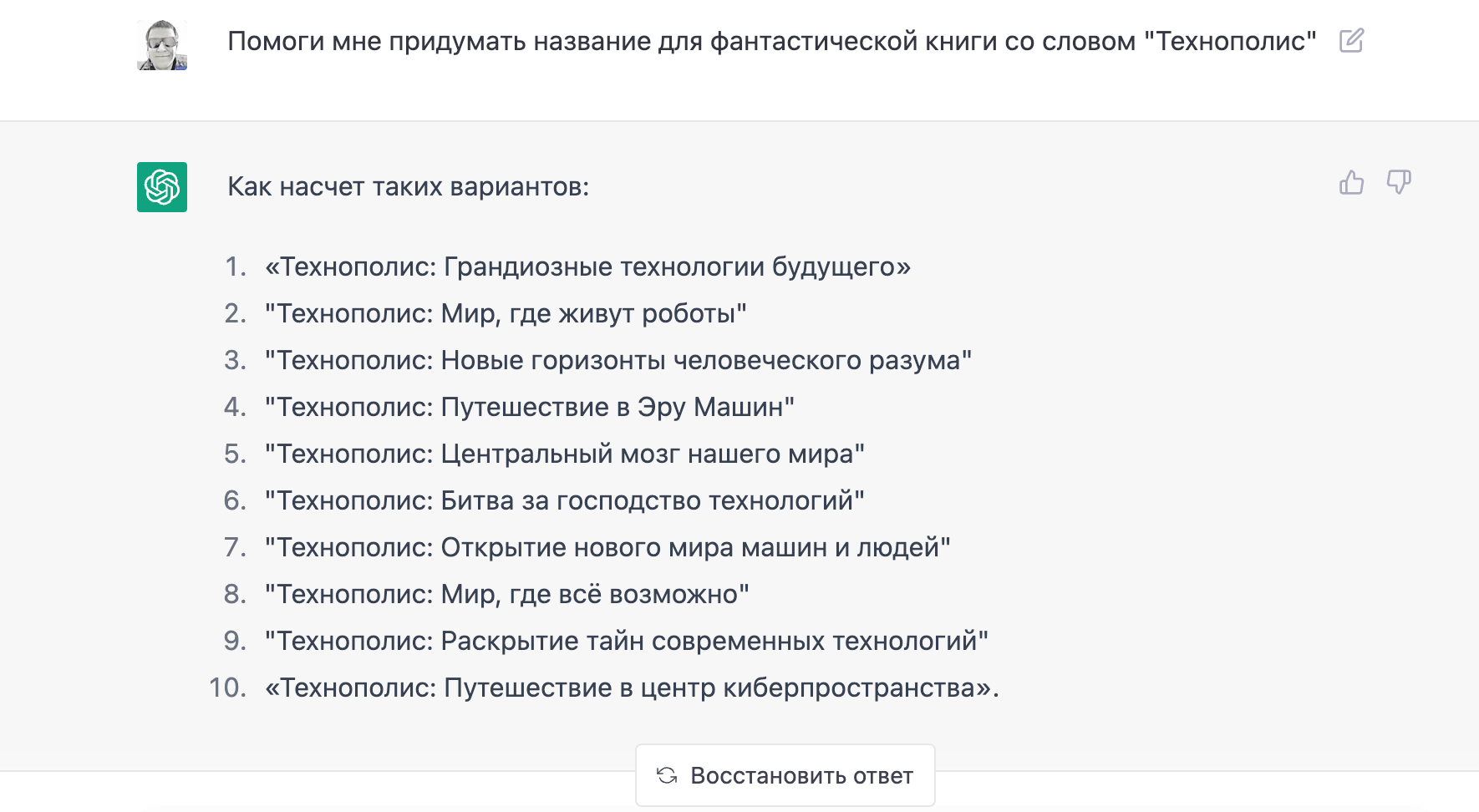This screenshot has height=812, width=1479.
Task: Click the list number marker "10."
Action: (227, 688)
